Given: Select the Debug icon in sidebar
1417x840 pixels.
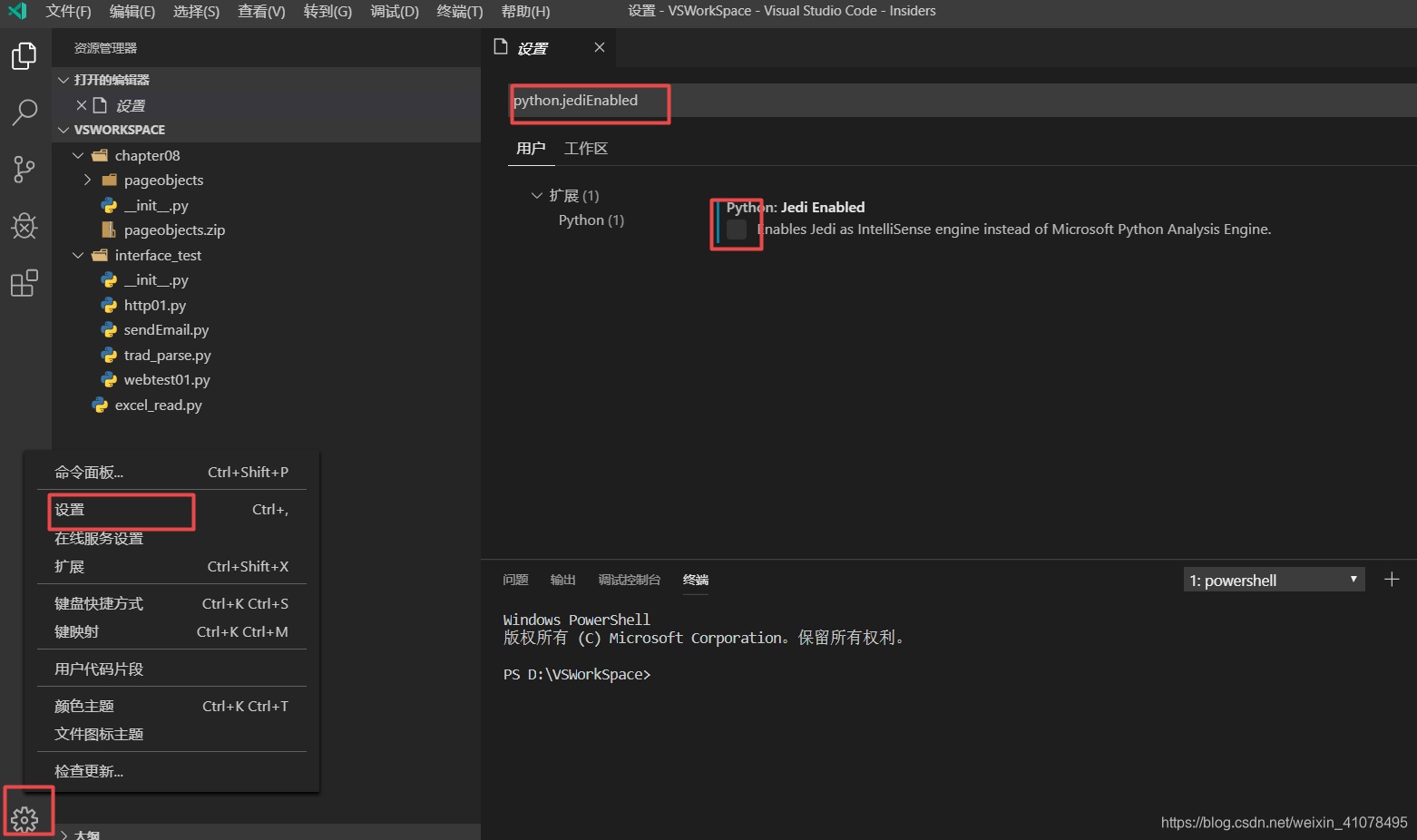Looking at the screenshot, I should [24, 227].
